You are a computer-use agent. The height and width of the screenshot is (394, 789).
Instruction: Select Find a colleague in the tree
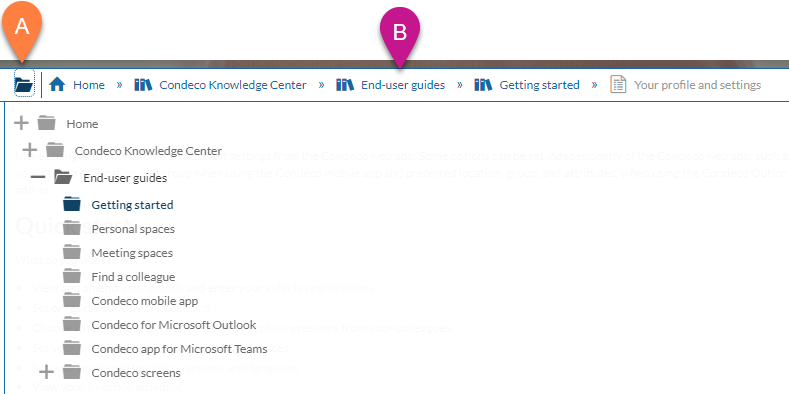[133, 277]
